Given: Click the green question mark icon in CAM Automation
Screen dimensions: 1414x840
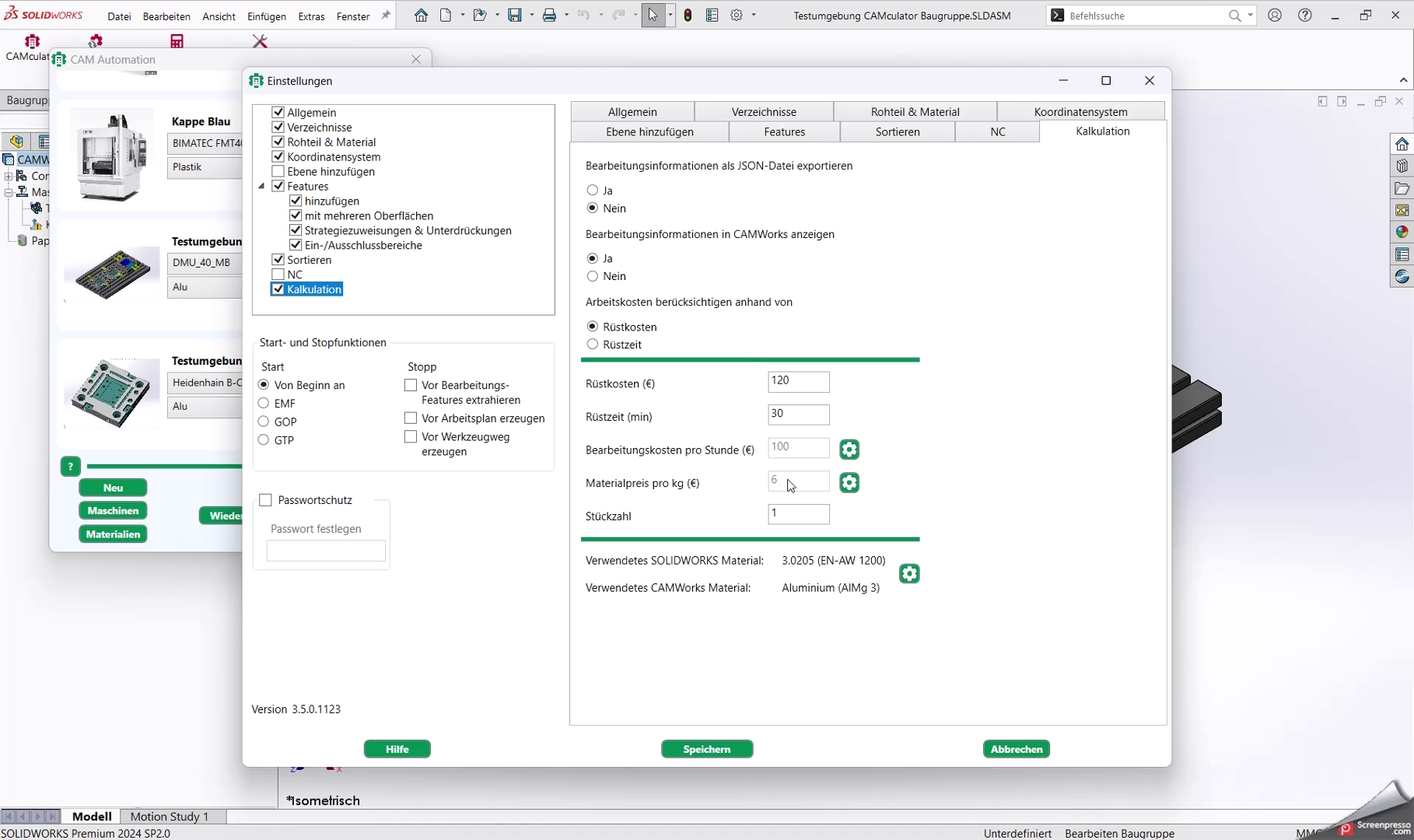Looking at the screenshot, I should 70,467.
